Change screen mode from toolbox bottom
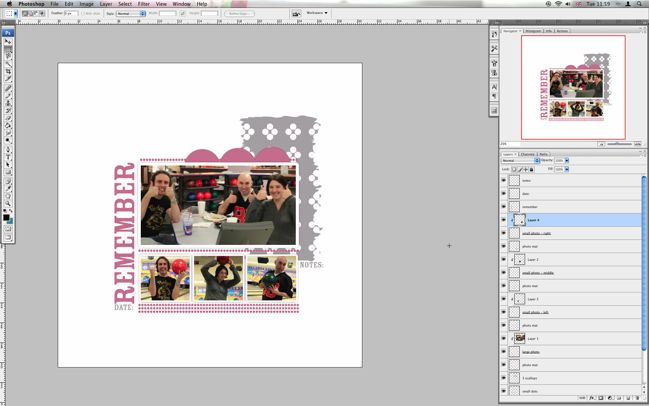 tap(8, 237)
